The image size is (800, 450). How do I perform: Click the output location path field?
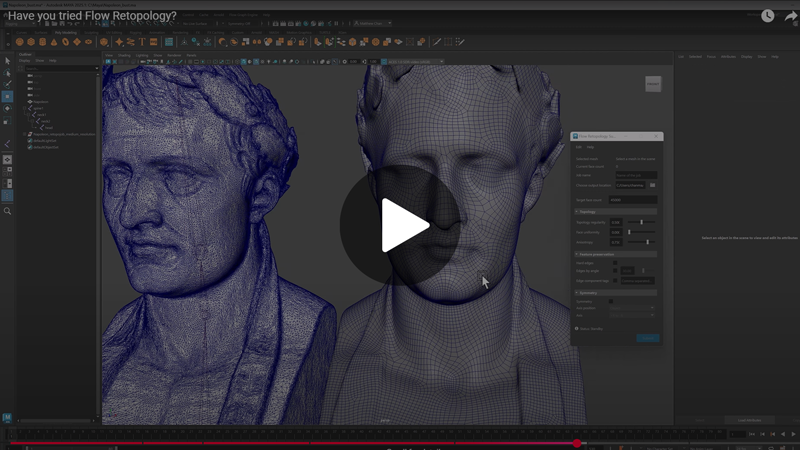(x=631, y=185)
